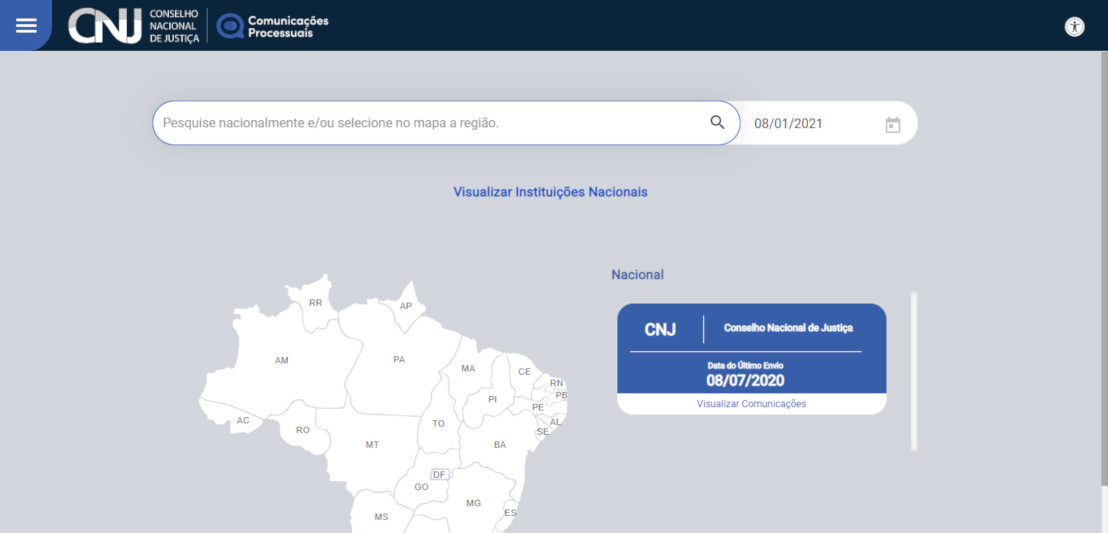1108x533 pixels.
Task: Focus the national search text field
Action: coord(430,123)
